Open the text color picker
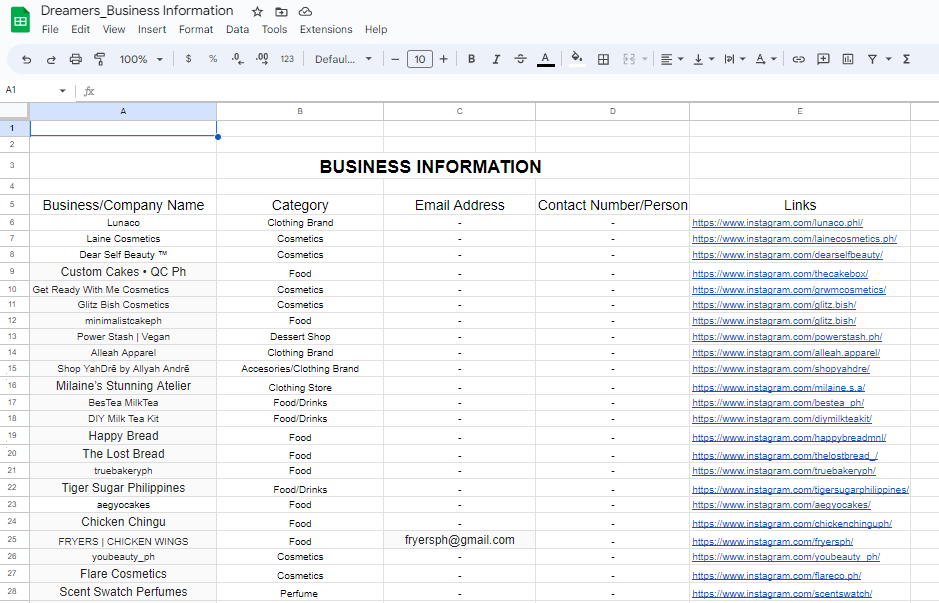939x603 pixels. click(x=545, y=59)
